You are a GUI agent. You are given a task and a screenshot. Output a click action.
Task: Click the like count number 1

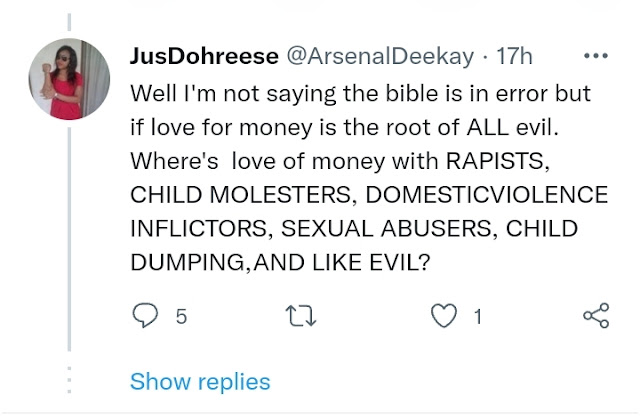point(477,317)
